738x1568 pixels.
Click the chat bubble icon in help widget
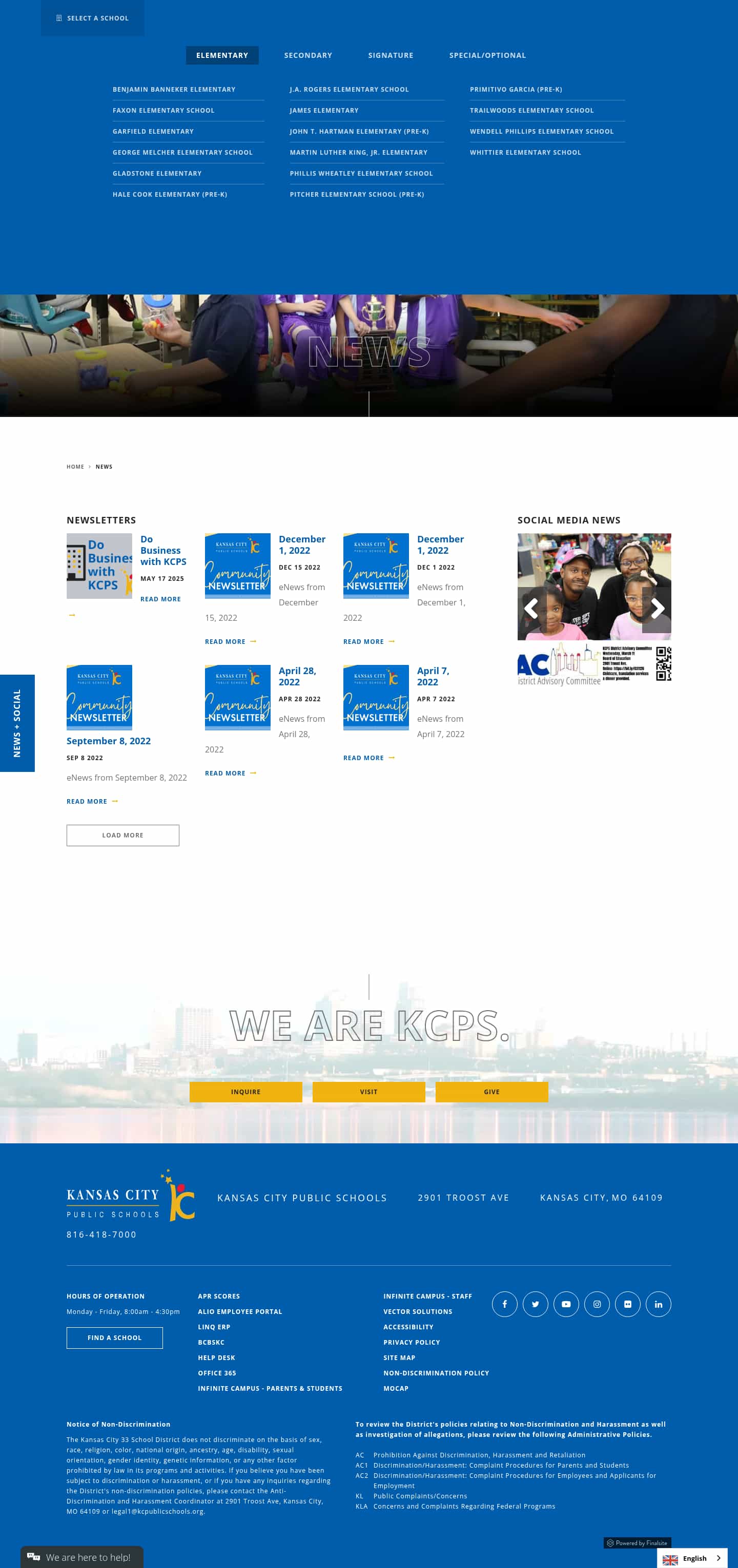(x=33, y=1556)
